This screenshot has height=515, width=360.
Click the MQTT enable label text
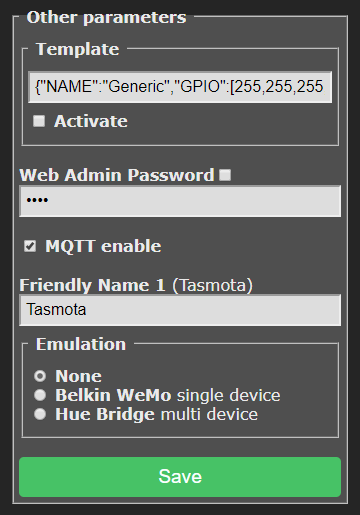[103, 246]
